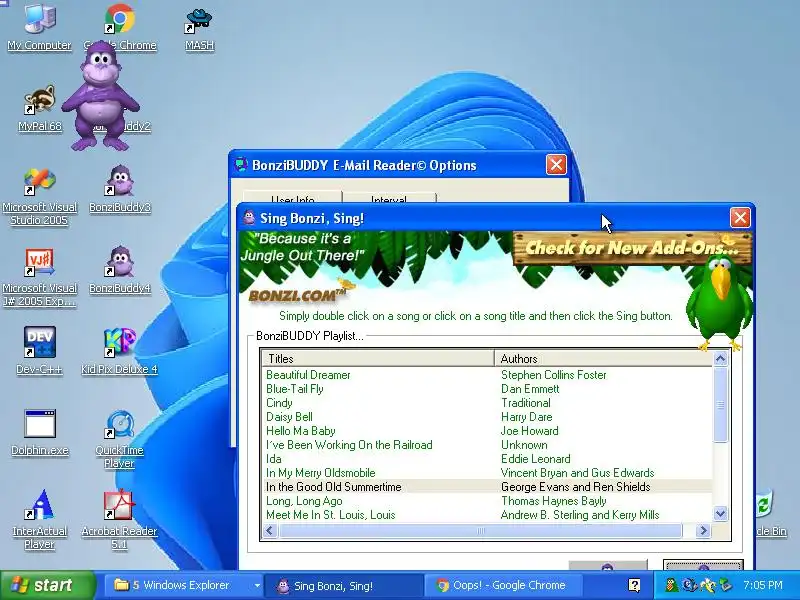Select In the Good Old Summertime row
Image resolution: width=800 pixels, height=600 pixels.
[x=487, y=487]
